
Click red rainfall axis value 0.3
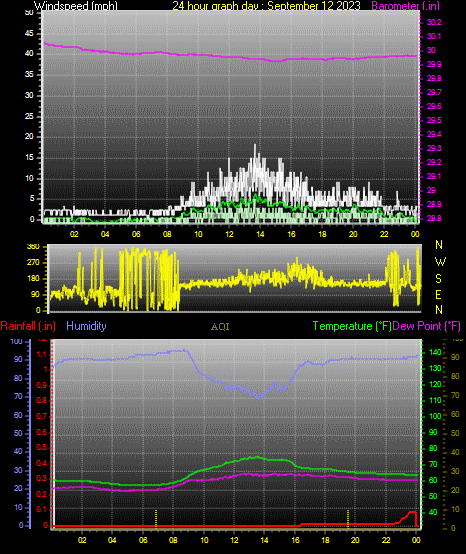[42, 478]
